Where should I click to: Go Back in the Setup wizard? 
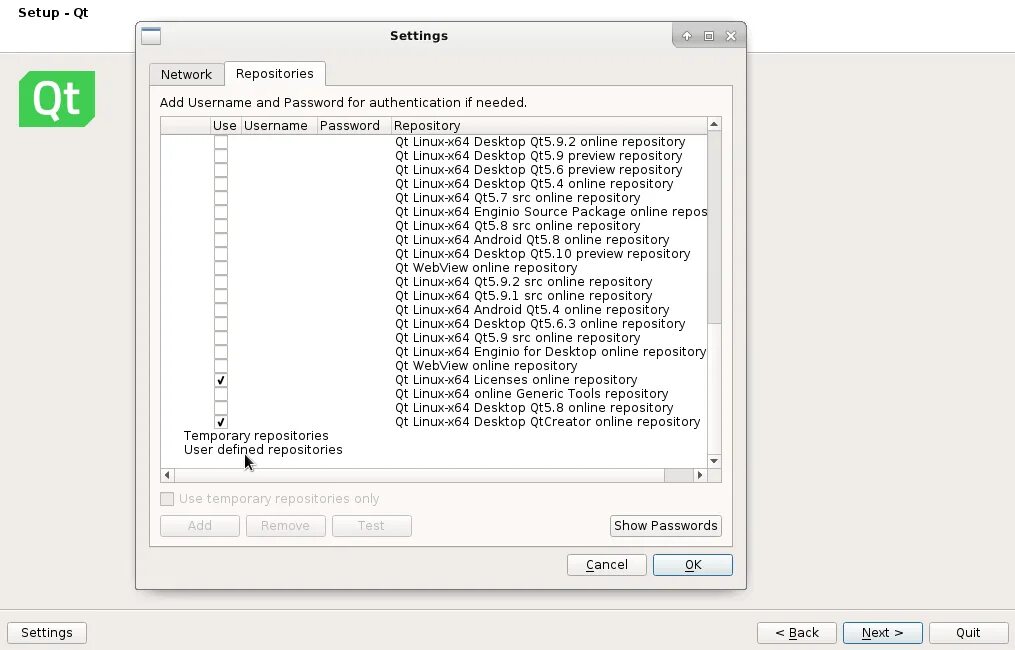(797, 633)
